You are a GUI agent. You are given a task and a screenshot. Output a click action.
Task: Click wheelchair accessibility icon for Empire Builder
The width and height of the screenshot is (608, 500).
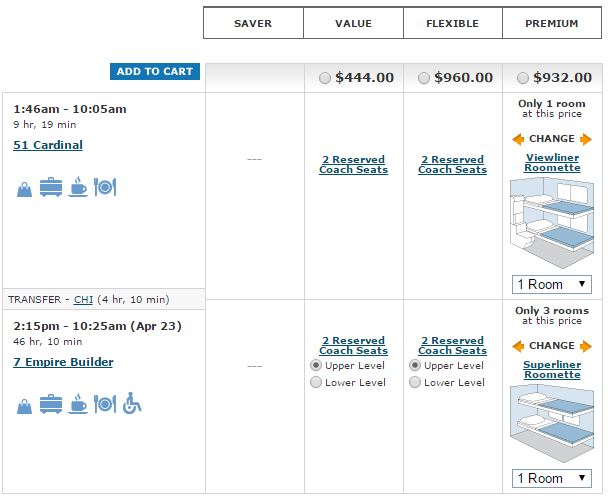(132, 404)
